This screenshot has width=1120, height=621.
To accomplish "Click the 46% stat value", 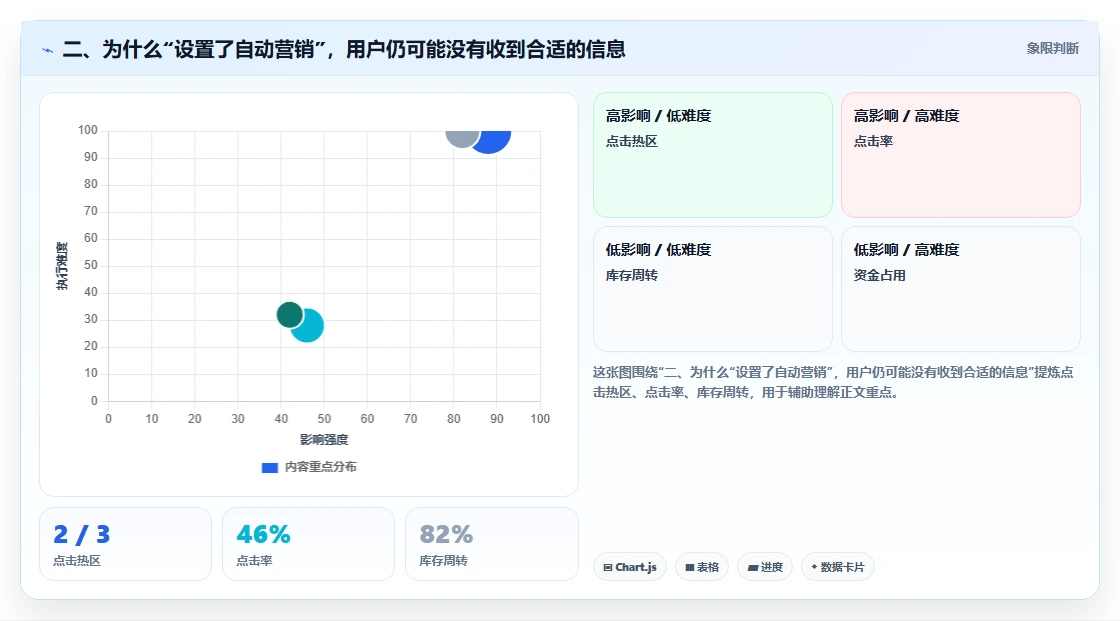I will point(264,535).
